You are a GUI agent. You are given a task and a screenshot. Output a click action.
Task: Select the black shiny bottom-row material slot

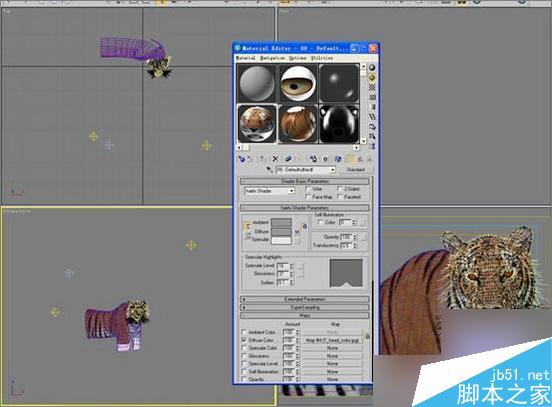339,124
